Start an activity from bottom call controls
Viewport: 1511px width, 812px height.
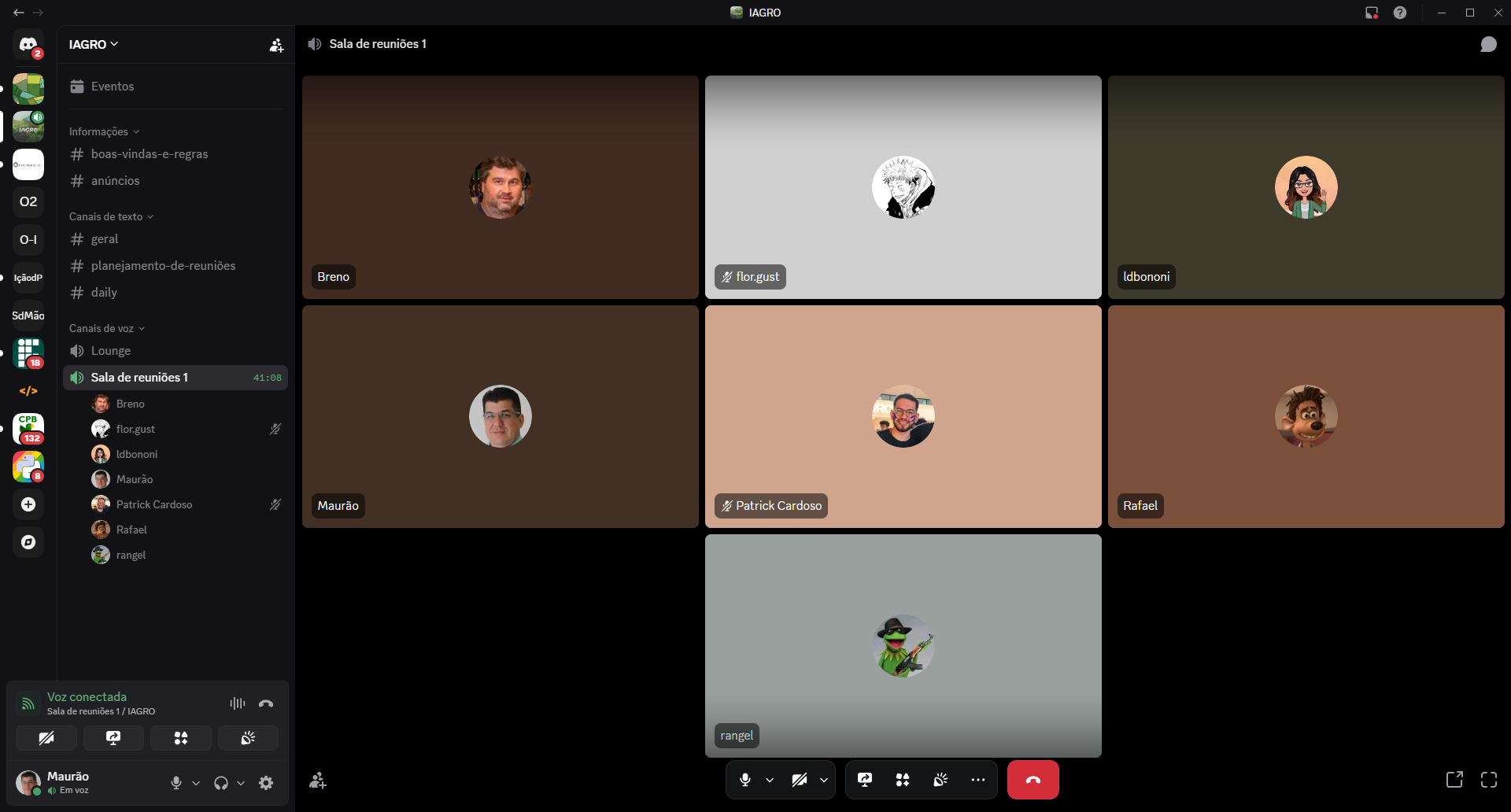(903, 780)
